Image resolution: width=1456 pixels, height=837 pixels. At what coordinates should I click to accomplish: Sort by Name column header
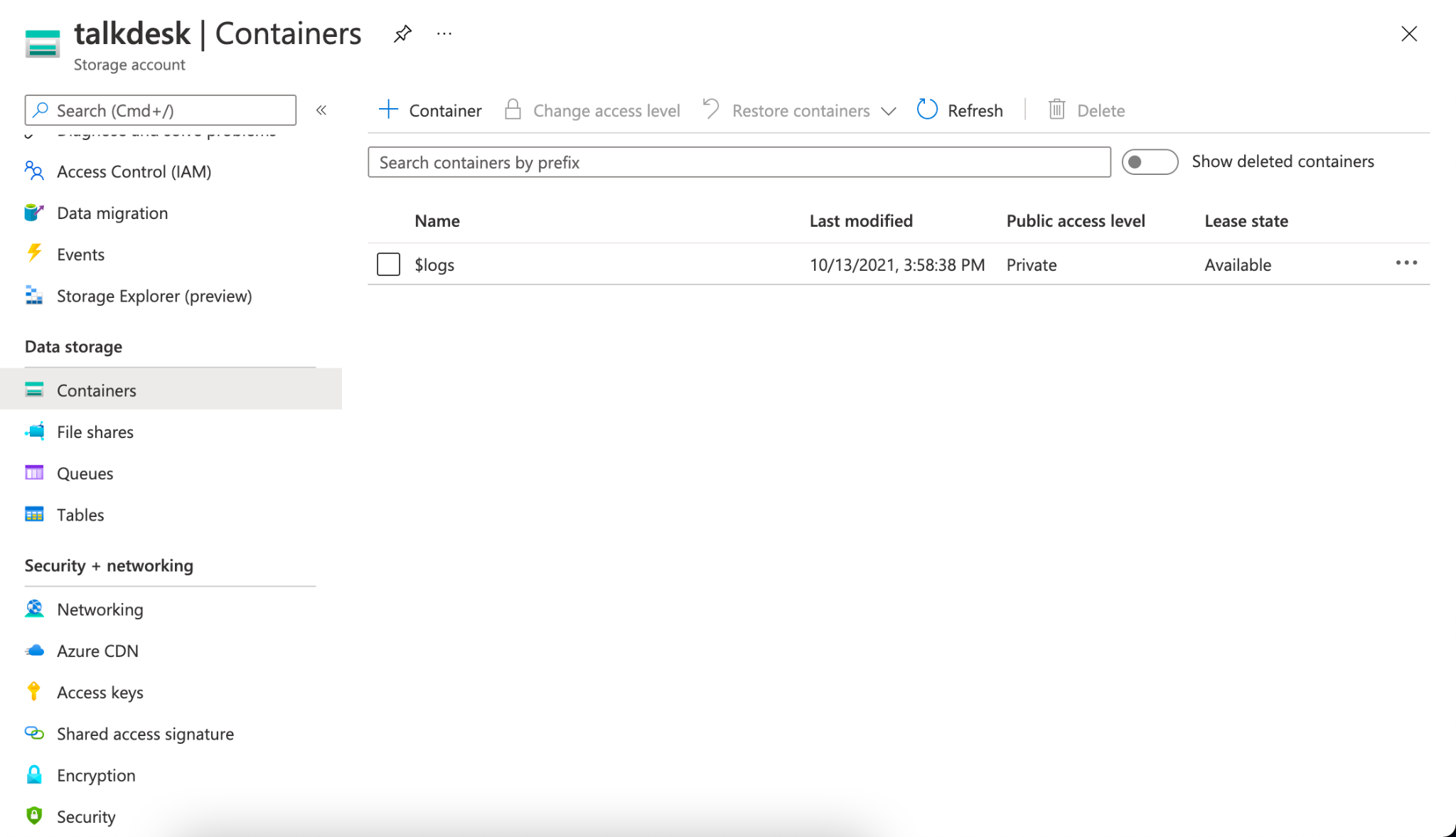437,221
